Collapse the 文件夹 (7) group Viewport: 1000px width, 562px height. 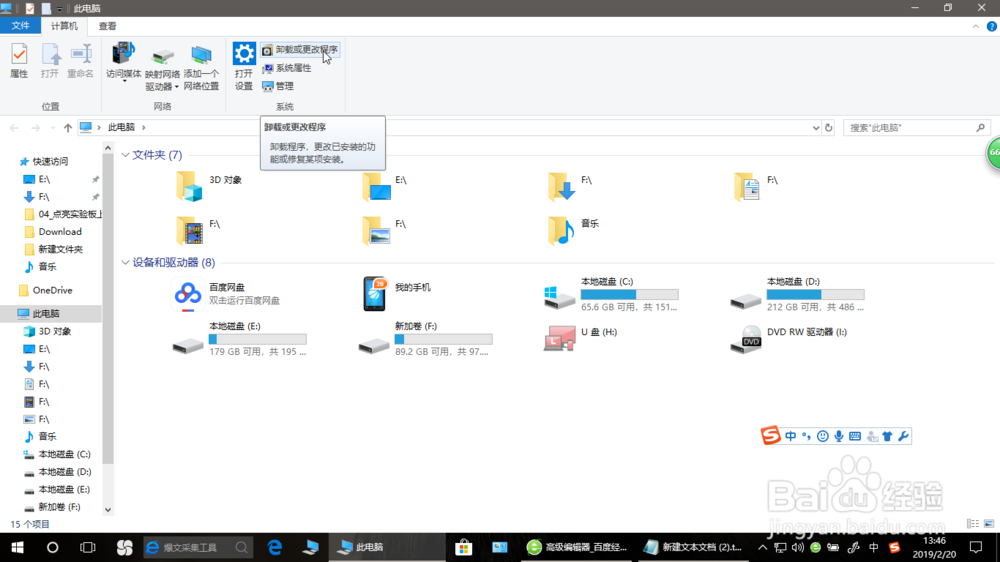click(x=125, y=155)
